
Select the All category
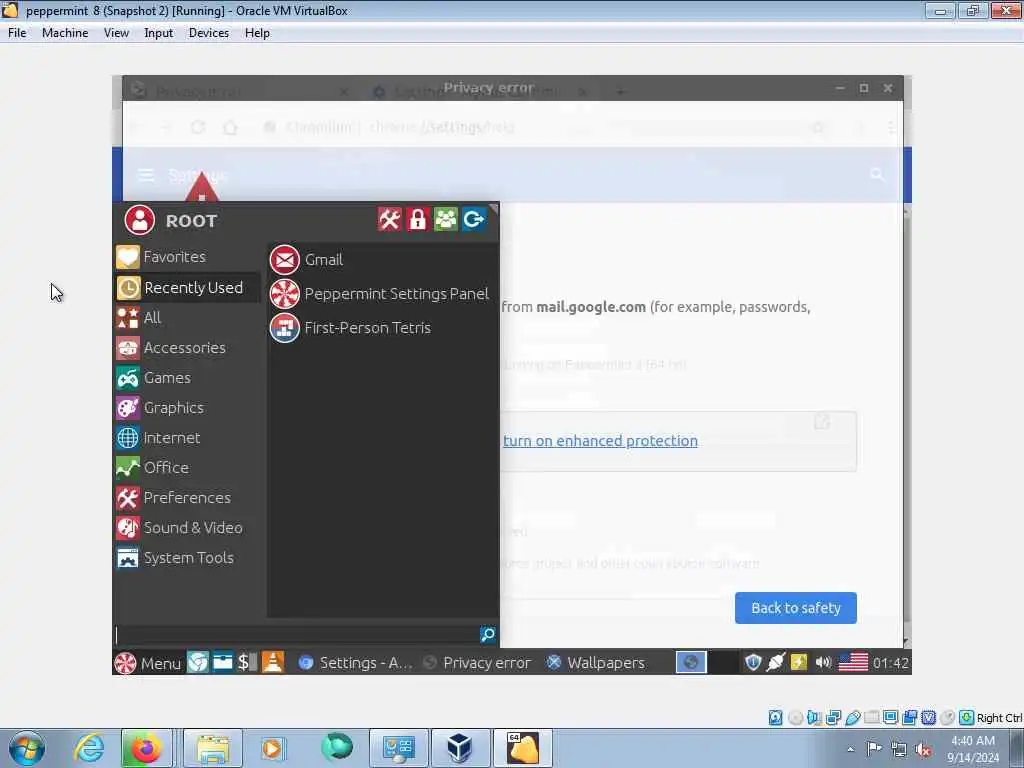tap(187, 317)
